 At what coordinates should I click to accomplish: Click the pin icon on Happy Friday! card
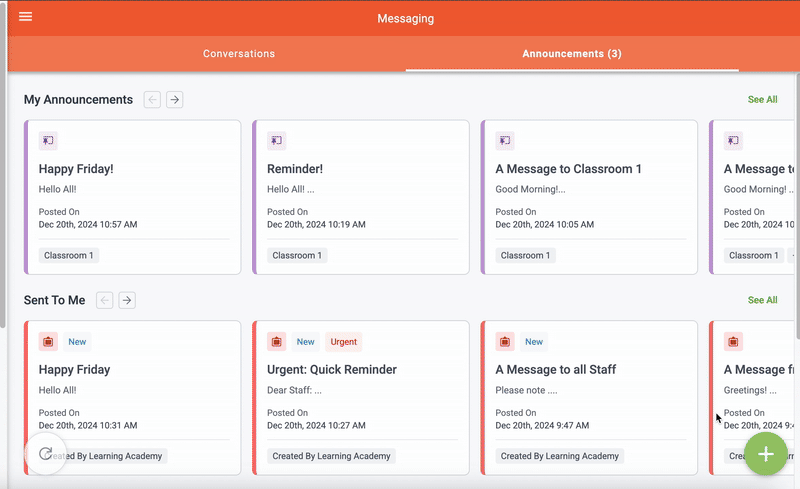click(x=48, y=140)
